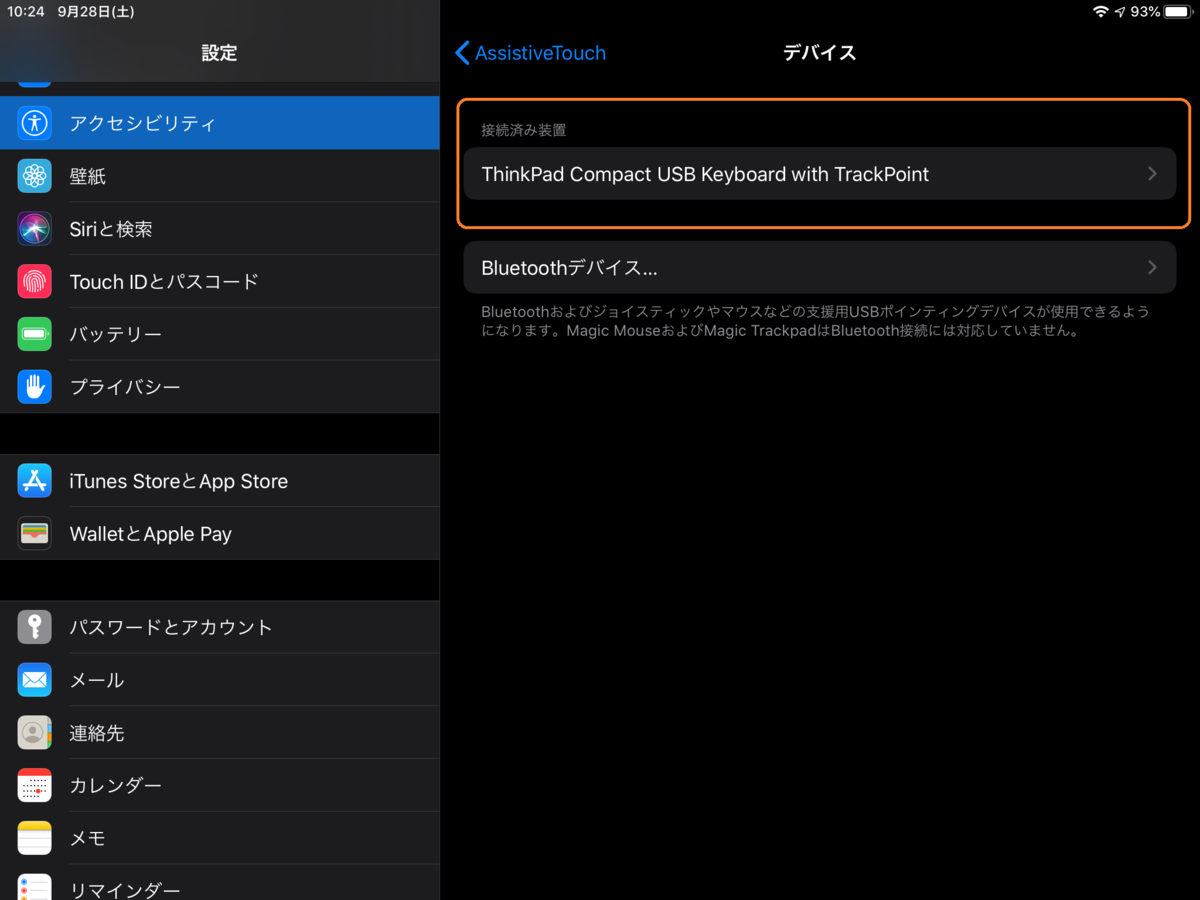
Task: Tap the passwords key icon
Action: [35, 627]
